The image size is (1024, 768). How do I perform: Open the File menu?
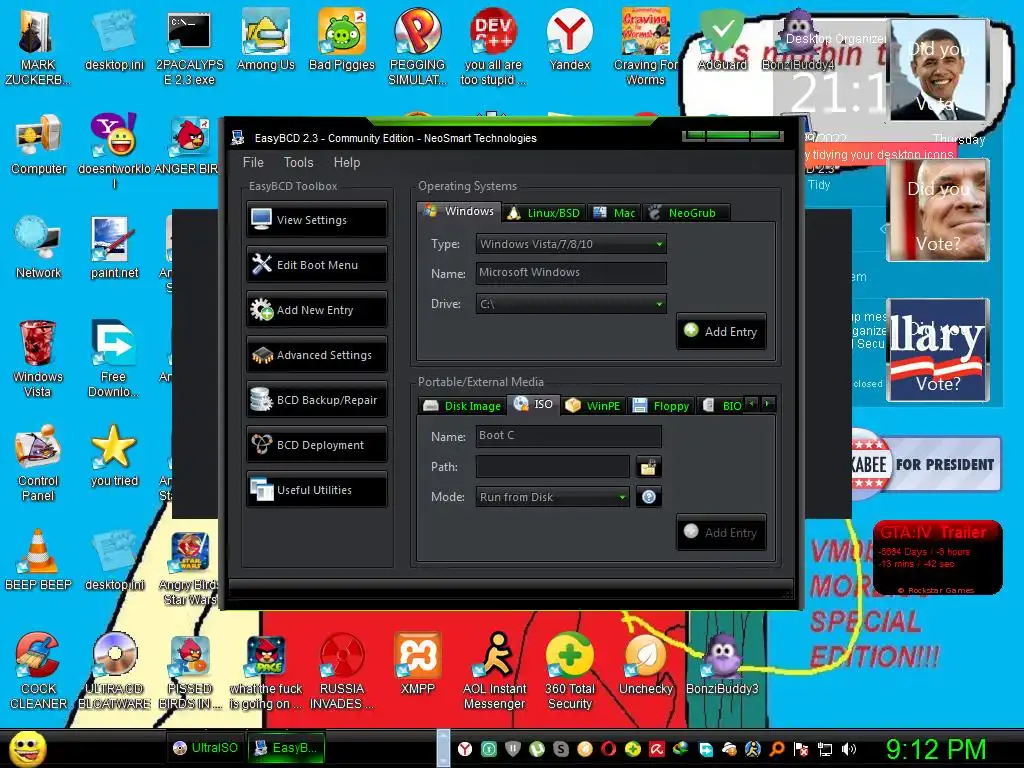click(253, 162)
